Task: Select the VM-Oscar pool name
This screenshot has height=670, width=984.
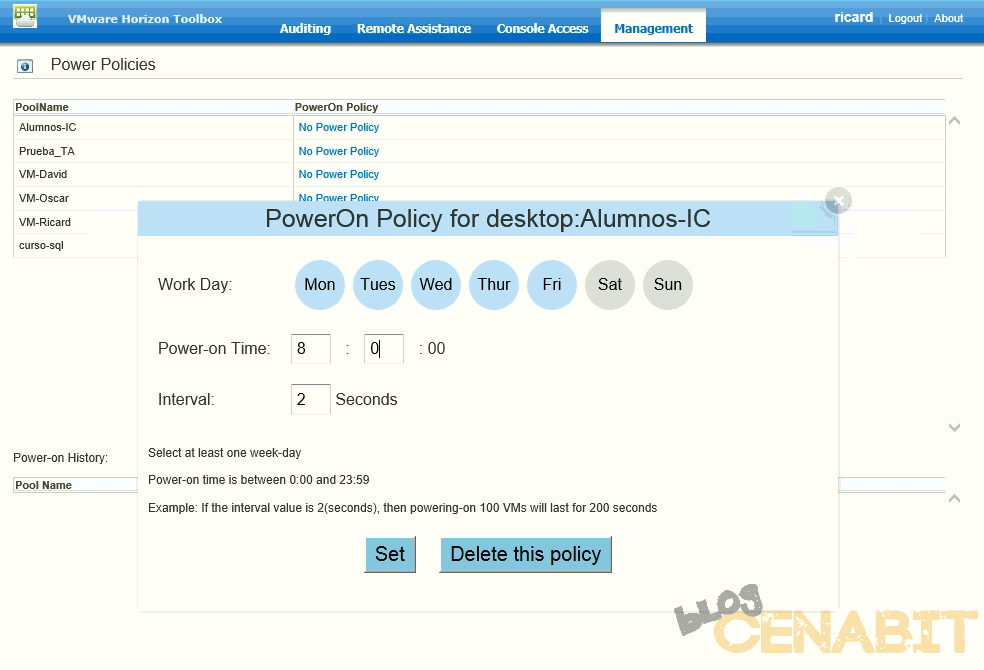Action: coord(44,198)
